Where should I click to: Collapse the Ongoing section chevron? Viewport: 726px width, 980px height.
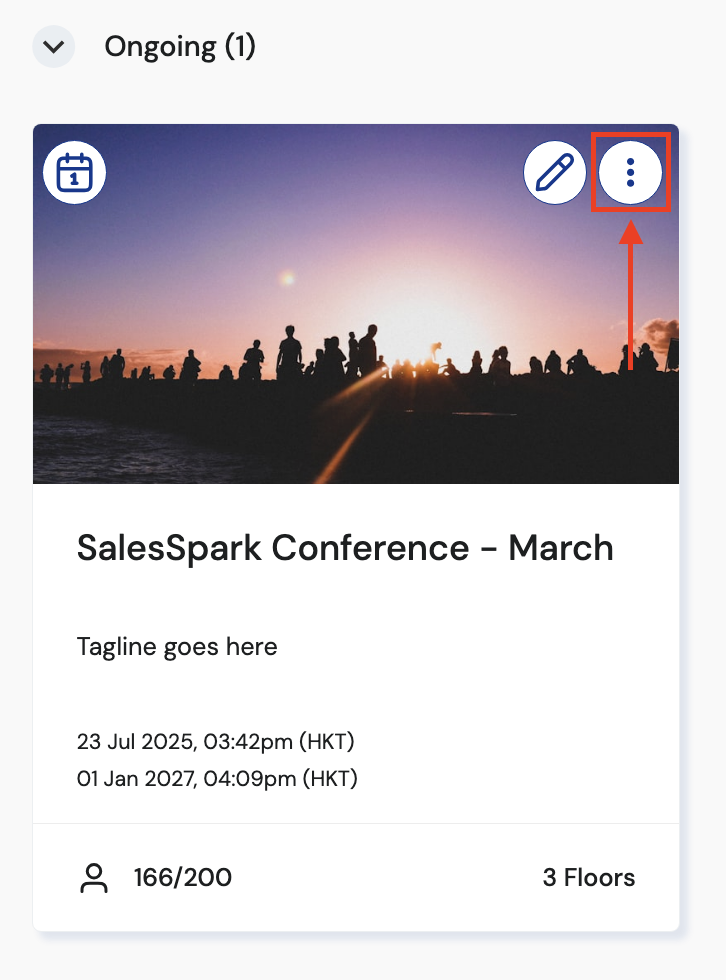[x=54, y=47]
